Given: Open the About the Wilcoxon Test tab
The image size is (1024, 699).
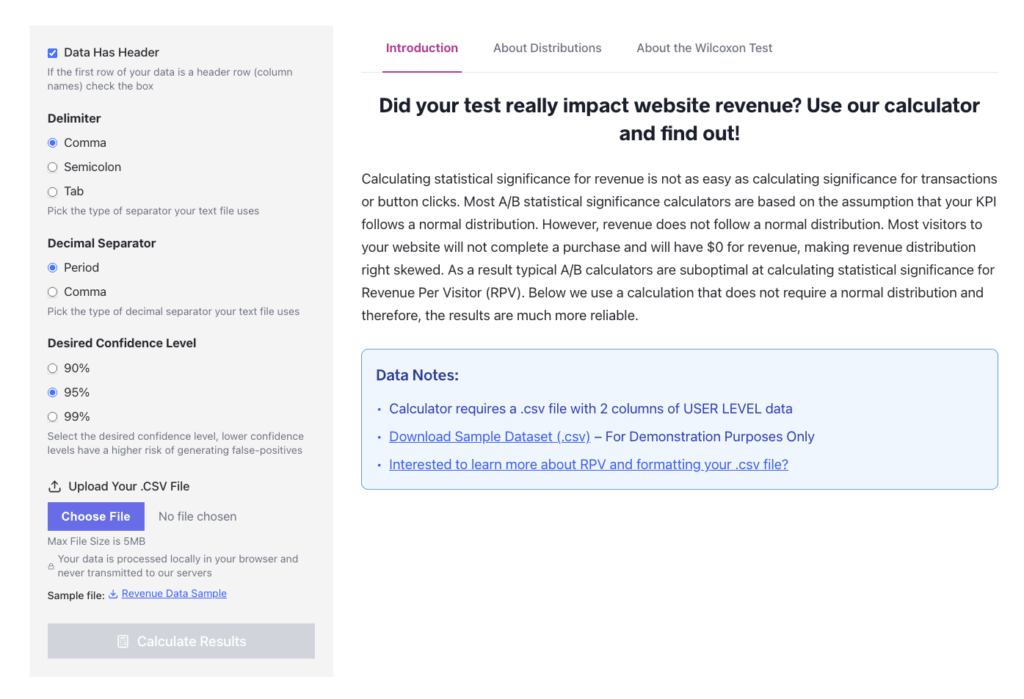Looking at the screenshot, I should coord(704,48).
